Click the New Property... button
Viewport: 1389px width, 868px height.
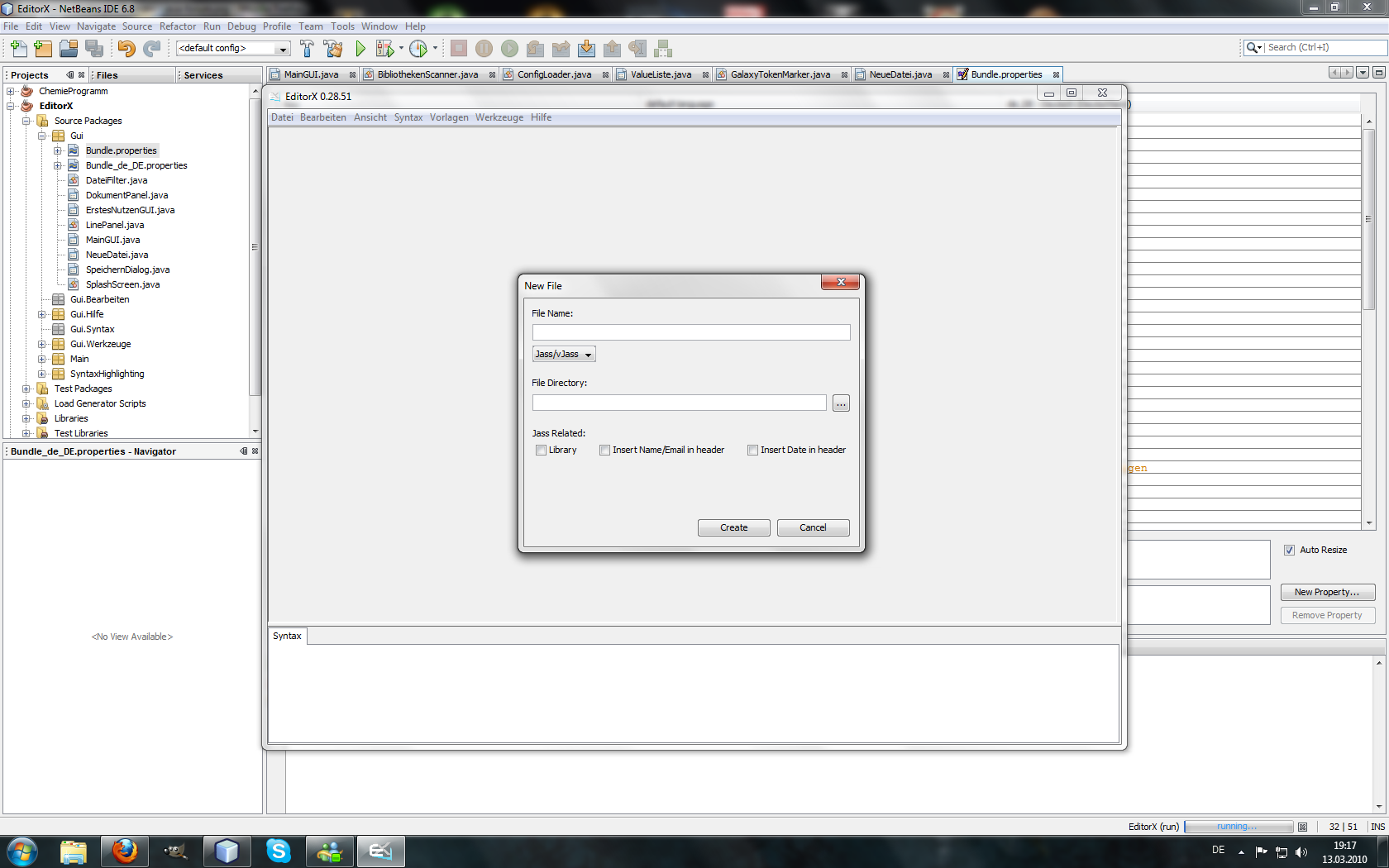click(x=1328, y=593)
